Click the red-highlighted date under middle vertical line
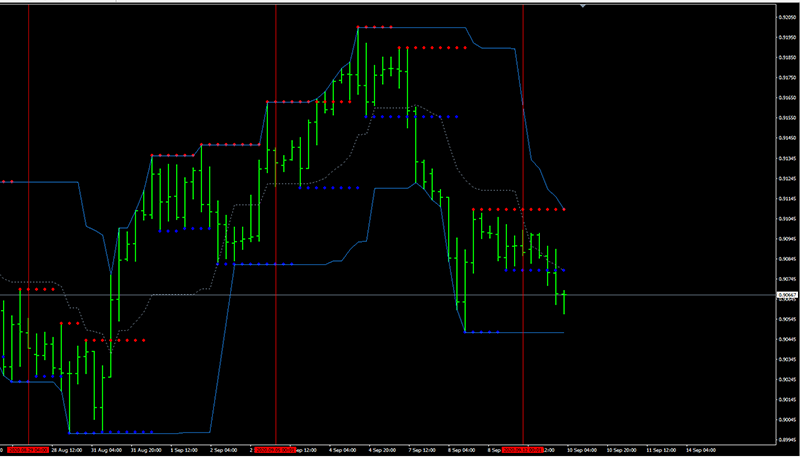 click(x=275, y=450)
